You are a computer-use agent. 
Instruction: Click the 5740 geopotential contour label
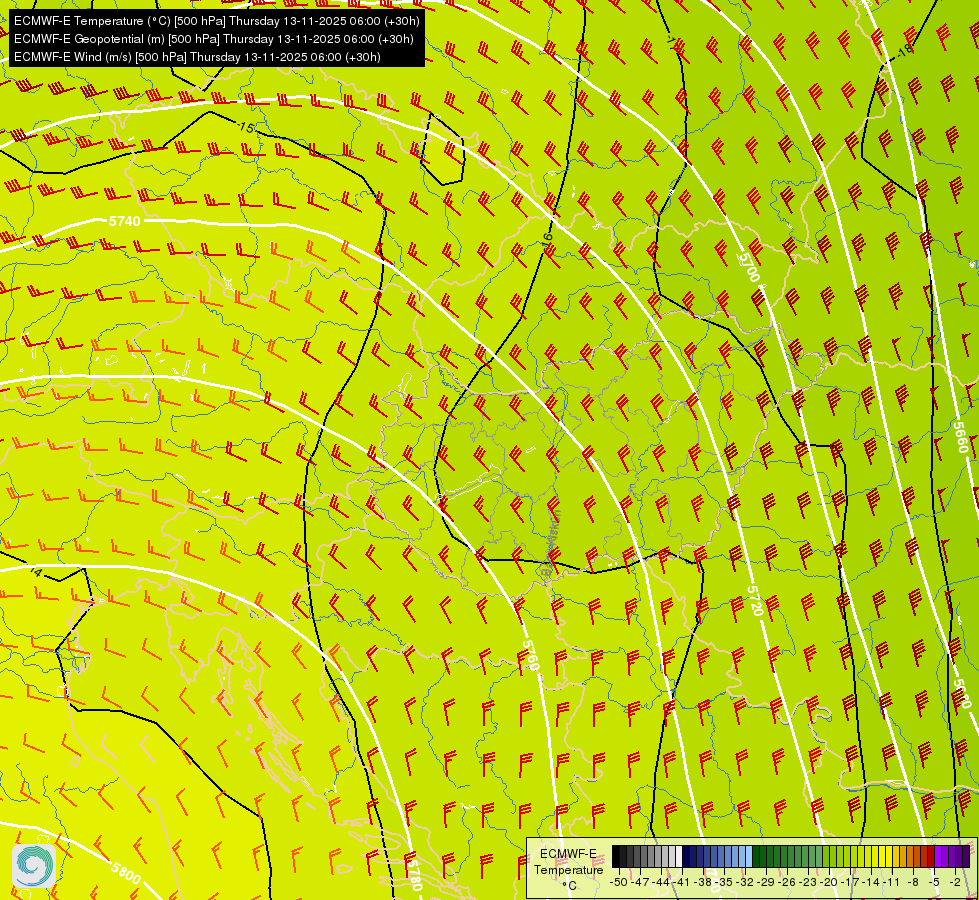pyautogui.click(x=124, y=221)
